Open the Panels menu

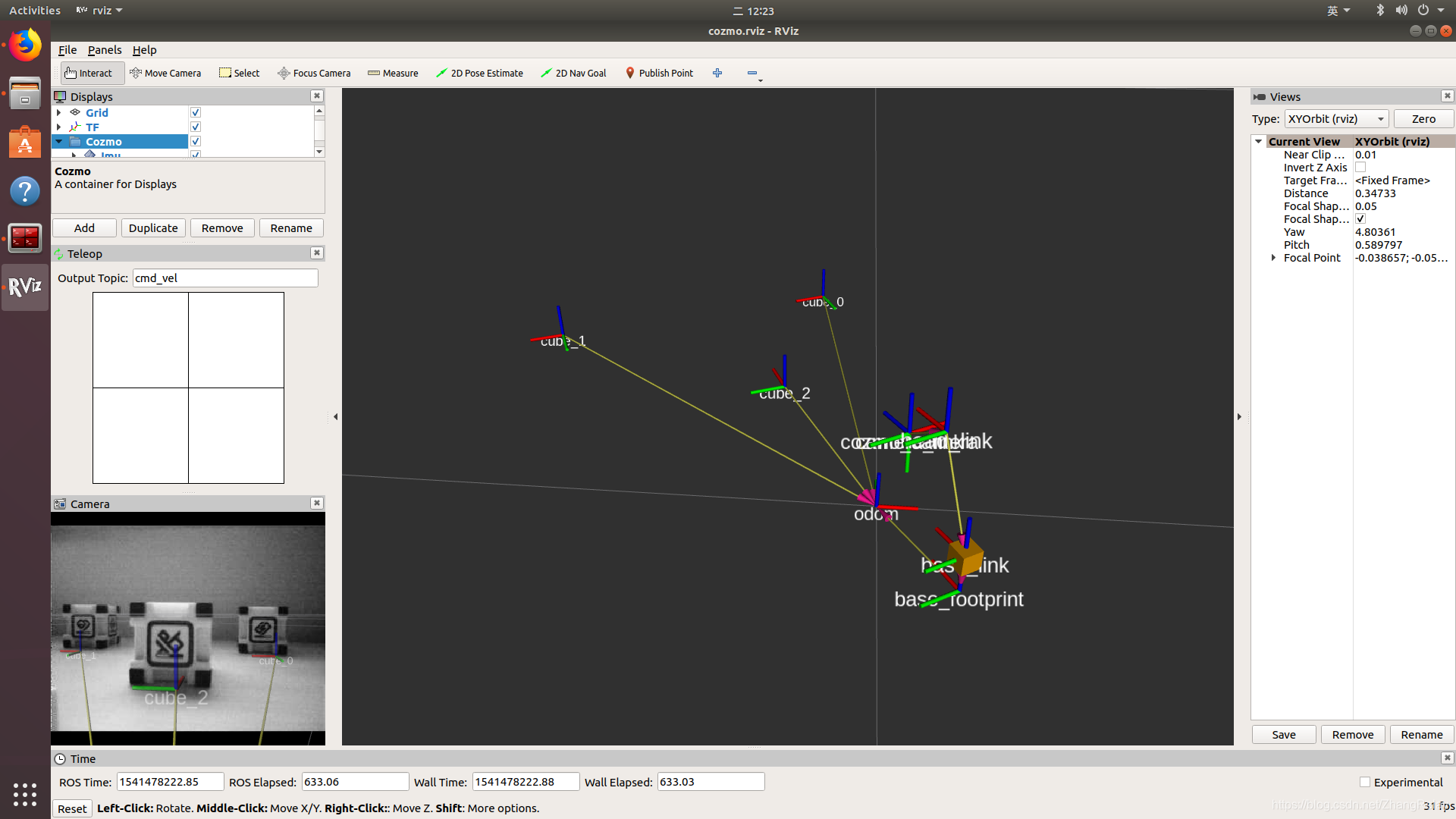105,50
